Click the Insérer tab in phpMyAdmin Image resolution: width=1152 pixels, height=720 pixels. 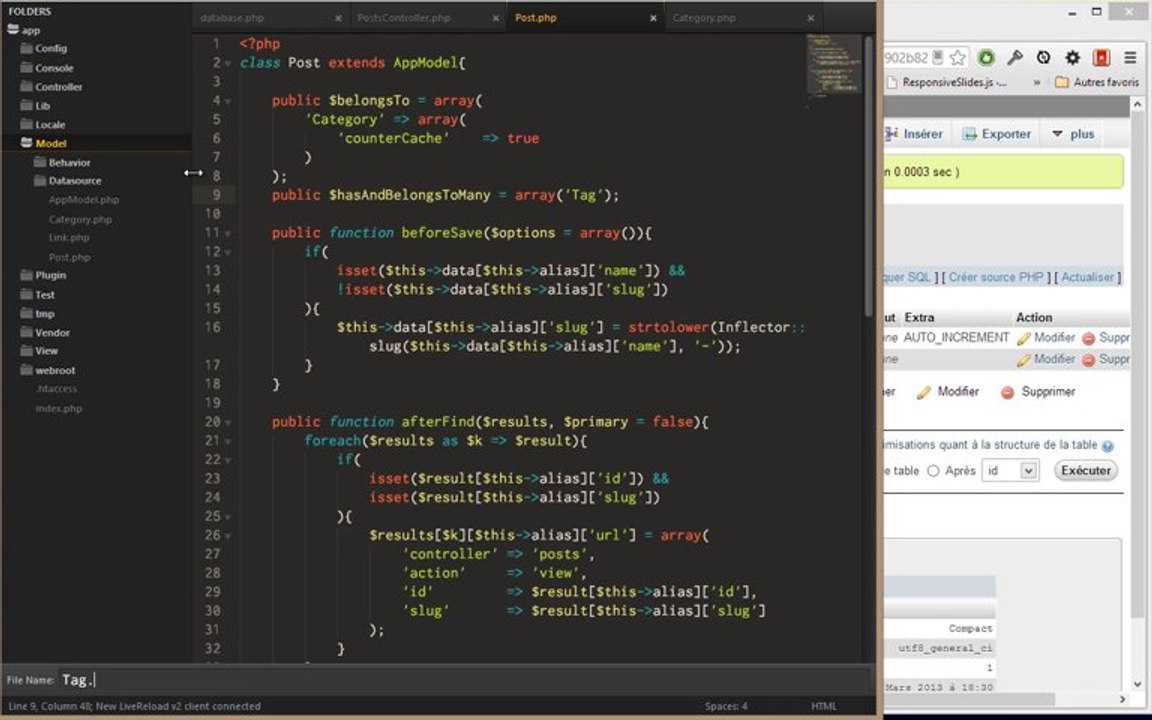coord(914,134)
